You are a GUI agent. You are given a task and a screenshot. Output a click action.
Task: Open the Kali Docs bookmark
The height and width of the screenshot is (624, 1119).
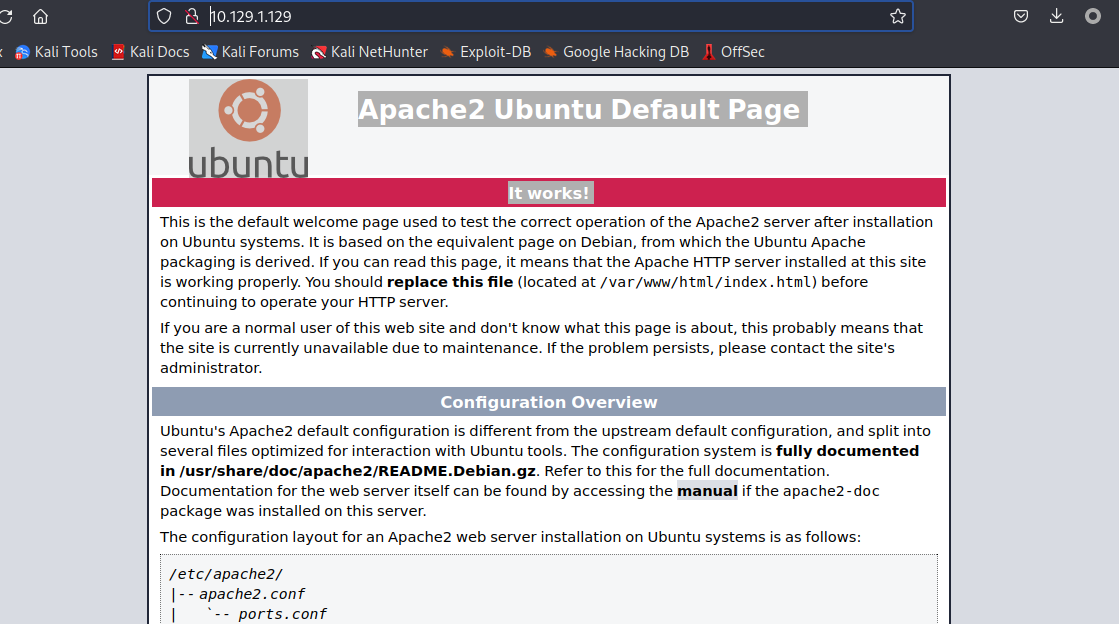click(151, 52)
